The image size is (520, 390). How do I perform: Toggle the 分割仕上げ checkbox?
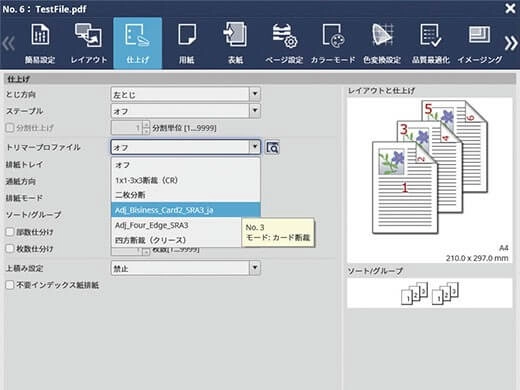click(x=10, y=128)
